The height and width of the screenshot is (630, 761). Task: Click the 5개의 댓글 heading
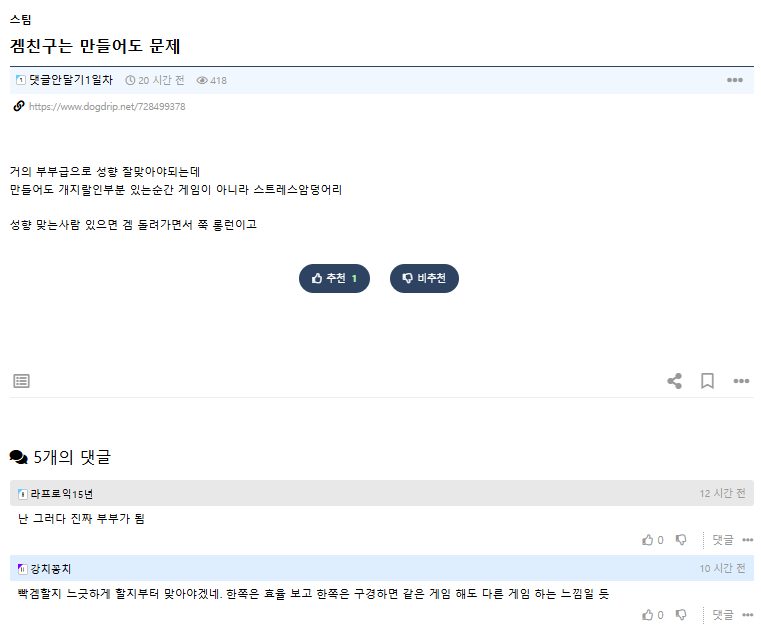click(x=72, y=457)
